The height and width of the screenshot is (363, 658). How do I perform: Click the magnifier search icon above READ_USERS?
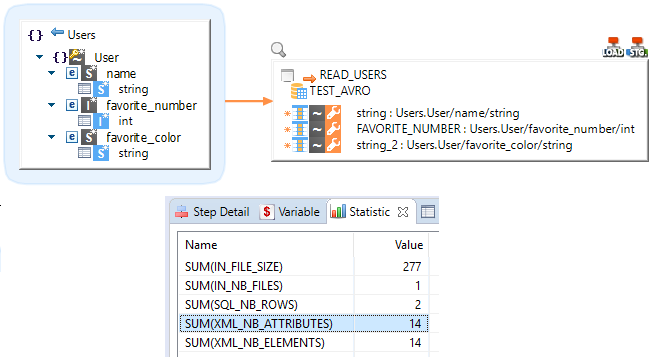pos(278,50)
